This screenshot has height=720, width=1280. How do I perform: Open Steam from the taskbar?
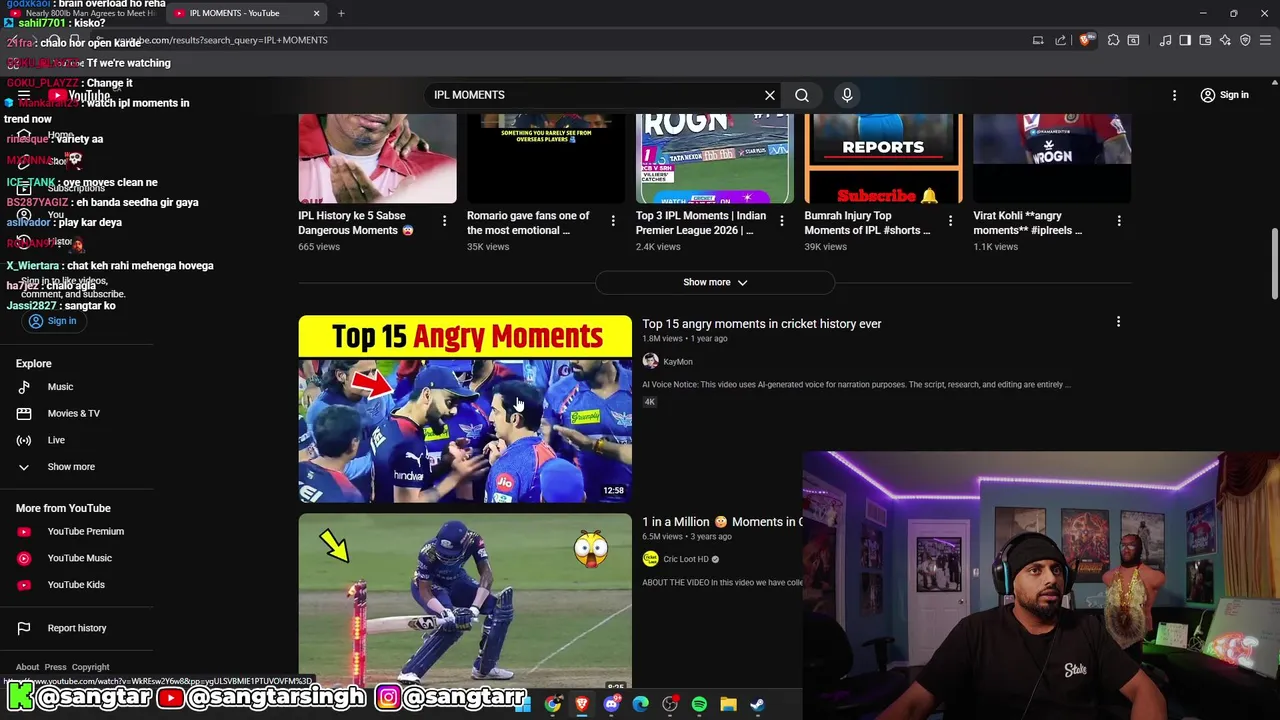pyautogui.click(x=757, y=704)
